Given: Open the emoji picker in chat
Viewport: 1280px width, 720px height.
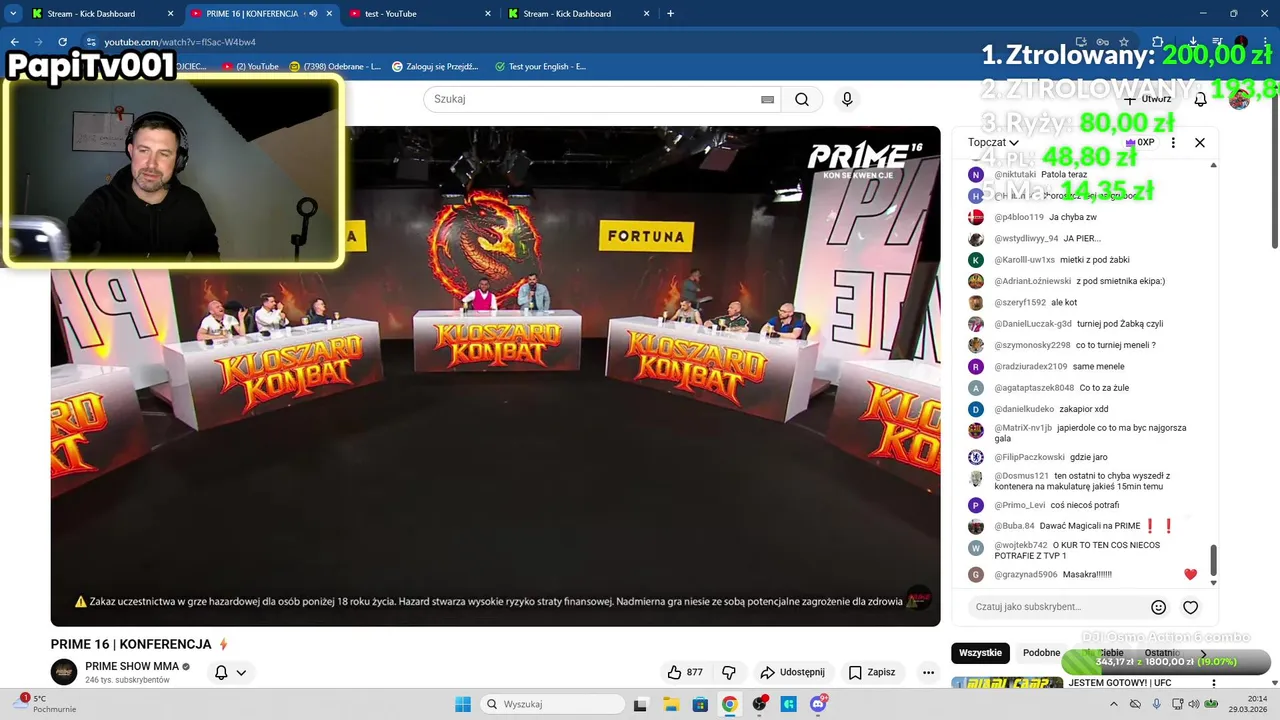Looking at the screenshot, I should pos(1159,607).
